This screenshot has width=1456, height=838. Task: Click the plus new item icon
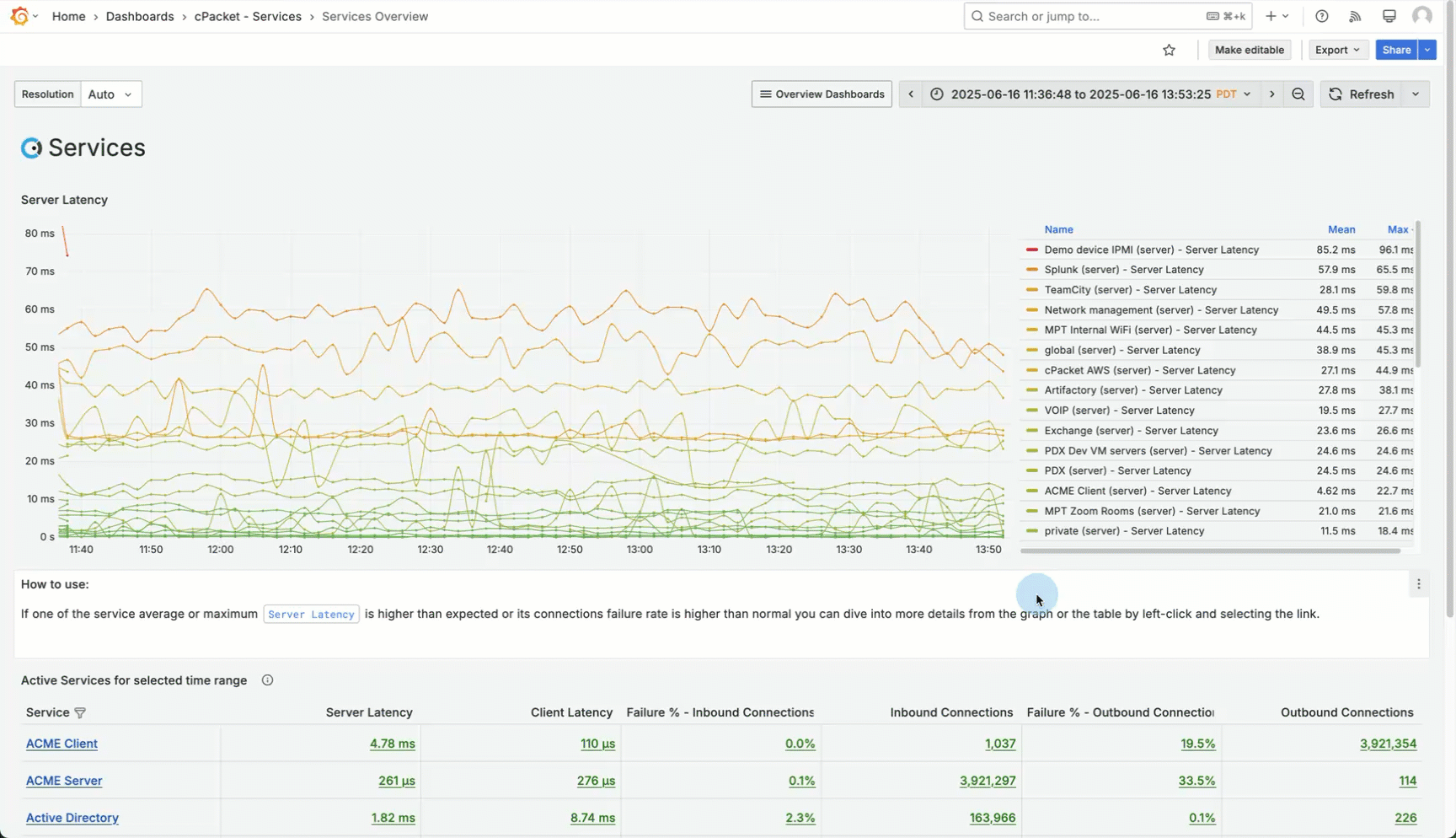click(x=1271, y=16)
